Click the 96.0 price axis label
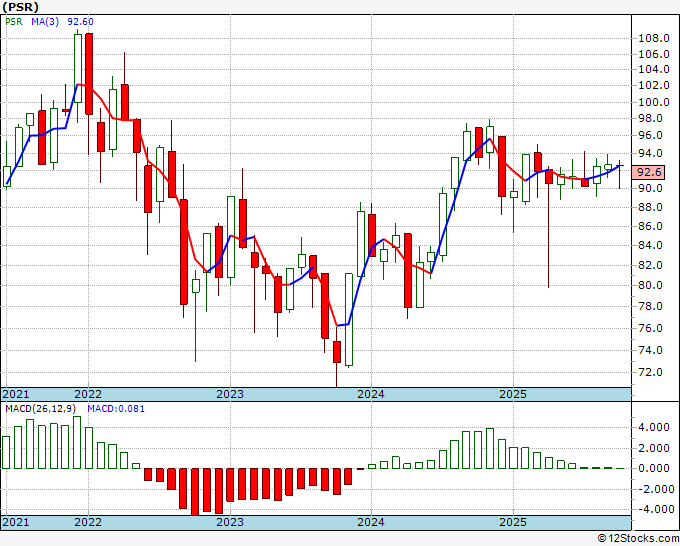This screenshot has width=680, height=546. coord(651,136)
